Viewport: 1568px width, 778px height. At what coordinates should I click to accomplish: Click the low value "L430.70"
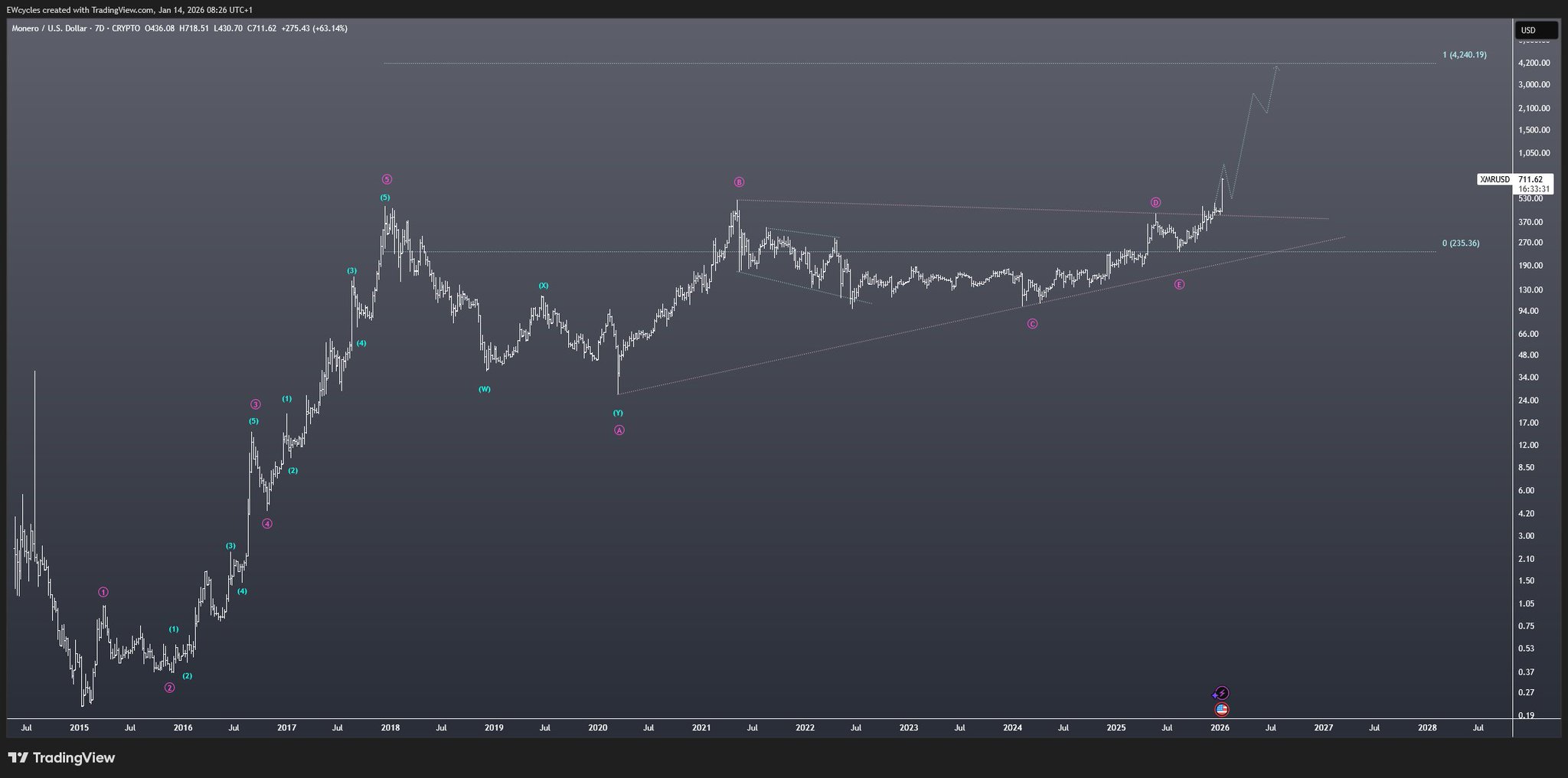point(229,28)
